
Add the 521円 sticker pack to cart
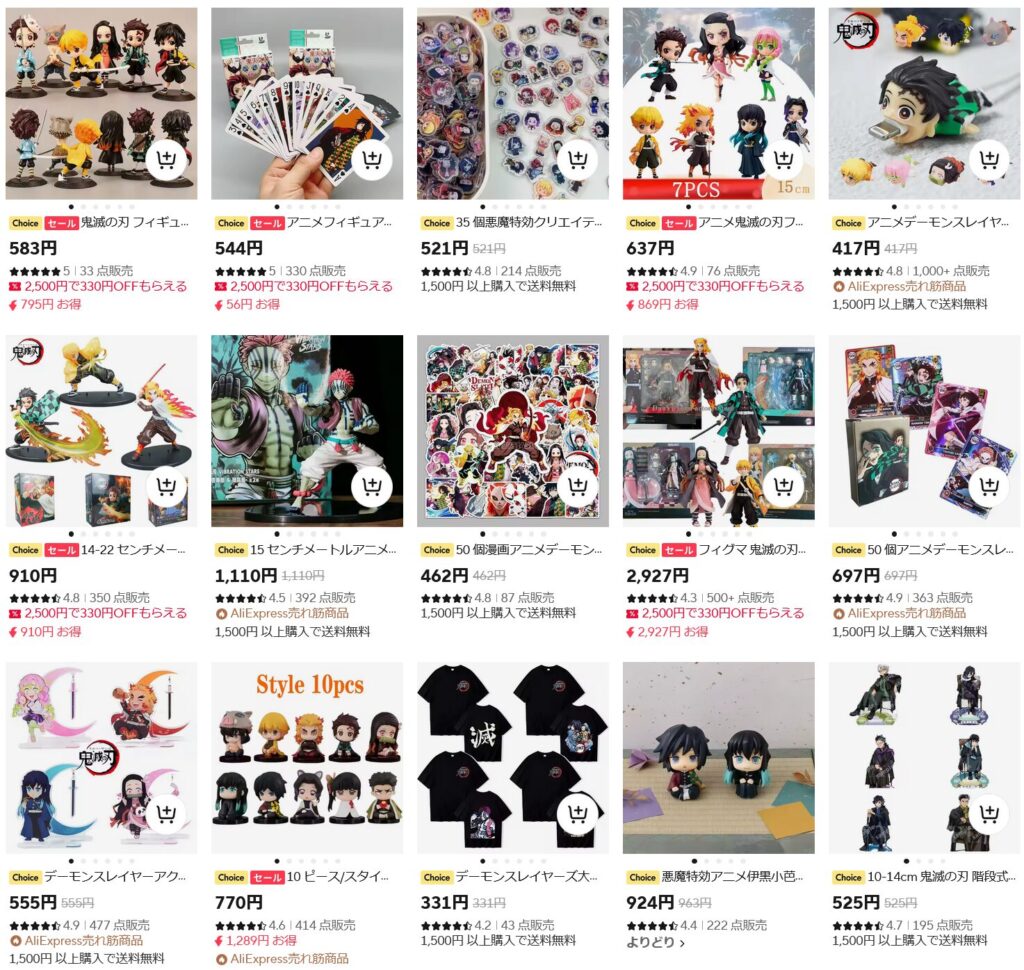click(x=578, y=159)
